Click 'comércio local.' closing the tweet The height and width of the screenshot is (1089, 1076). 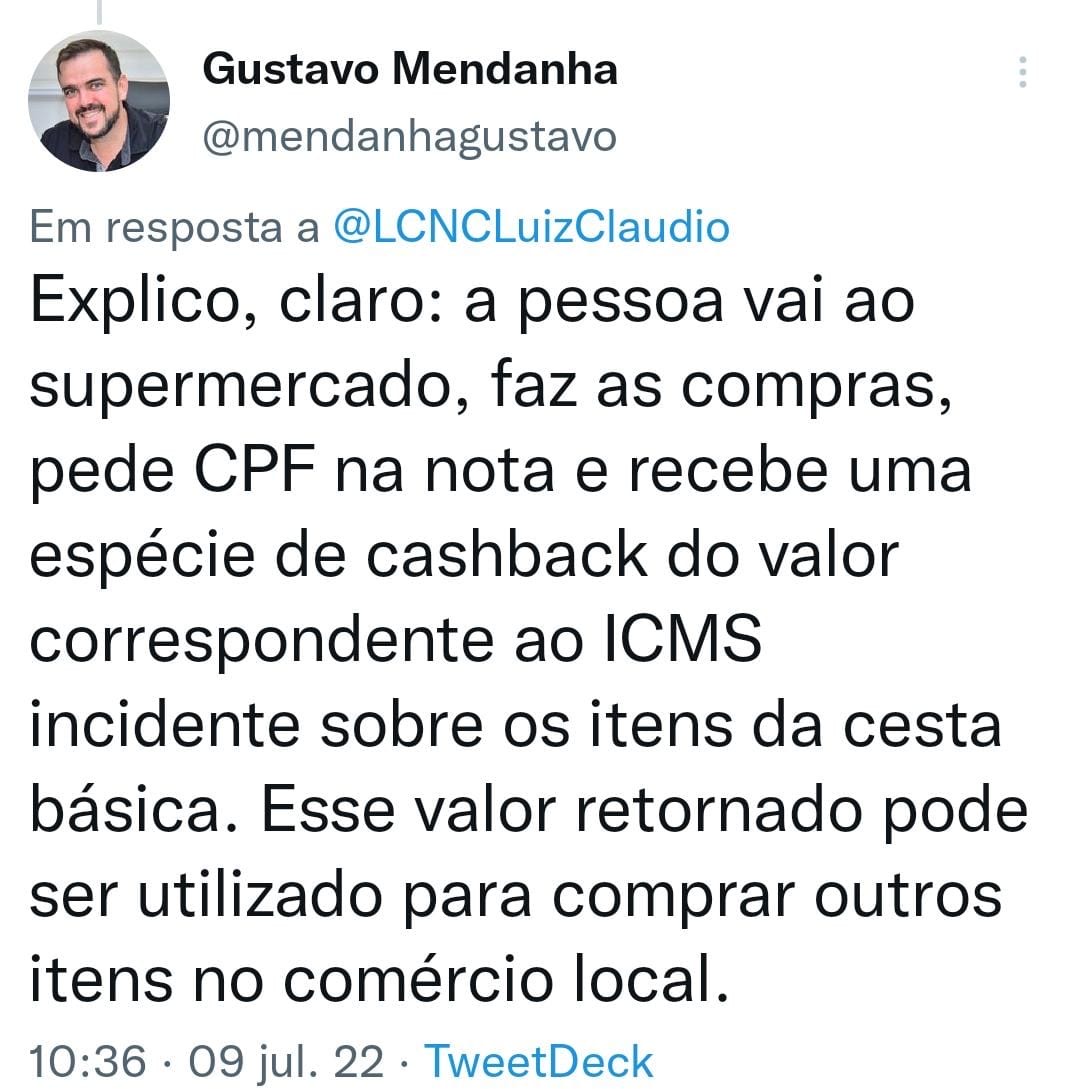tap(506, 979)
